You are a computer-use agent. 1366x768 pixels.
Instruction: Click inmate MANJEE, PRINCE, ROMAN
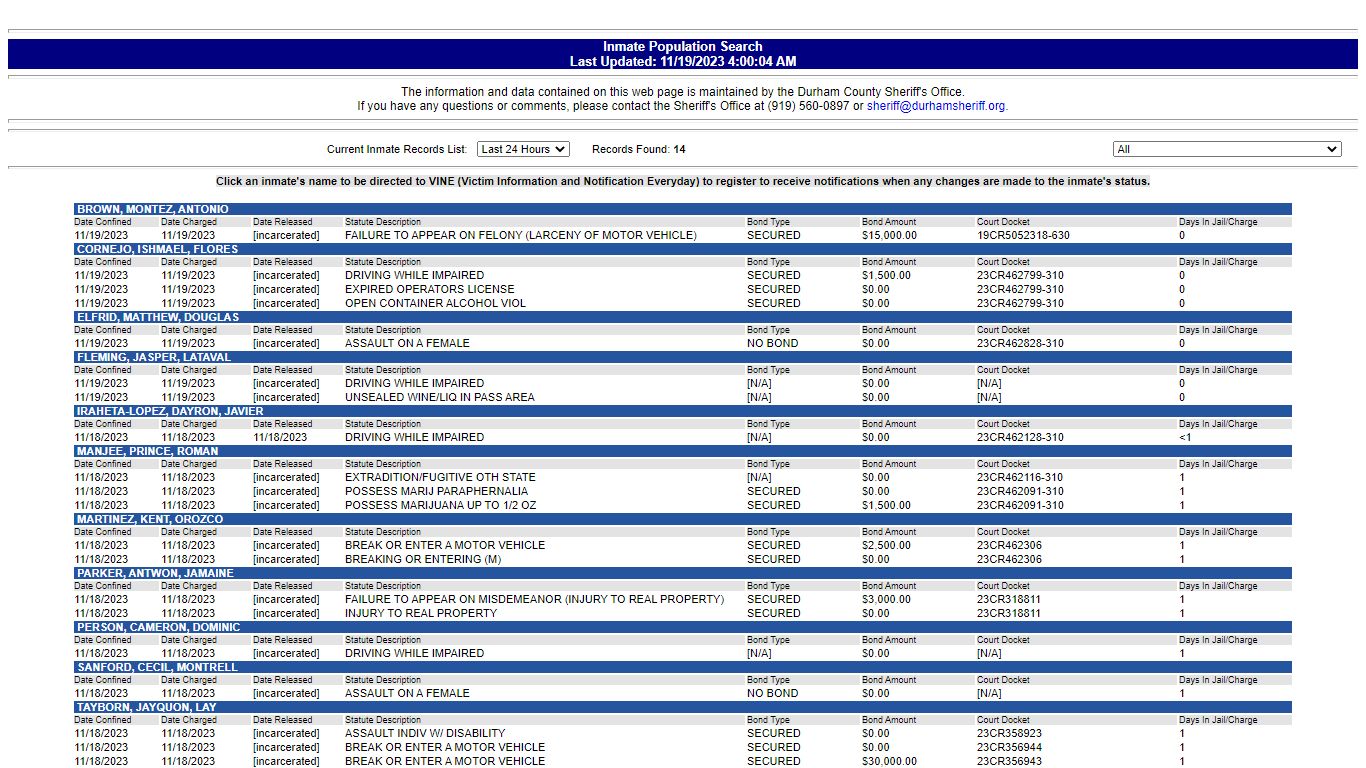[x=147, y=451]
